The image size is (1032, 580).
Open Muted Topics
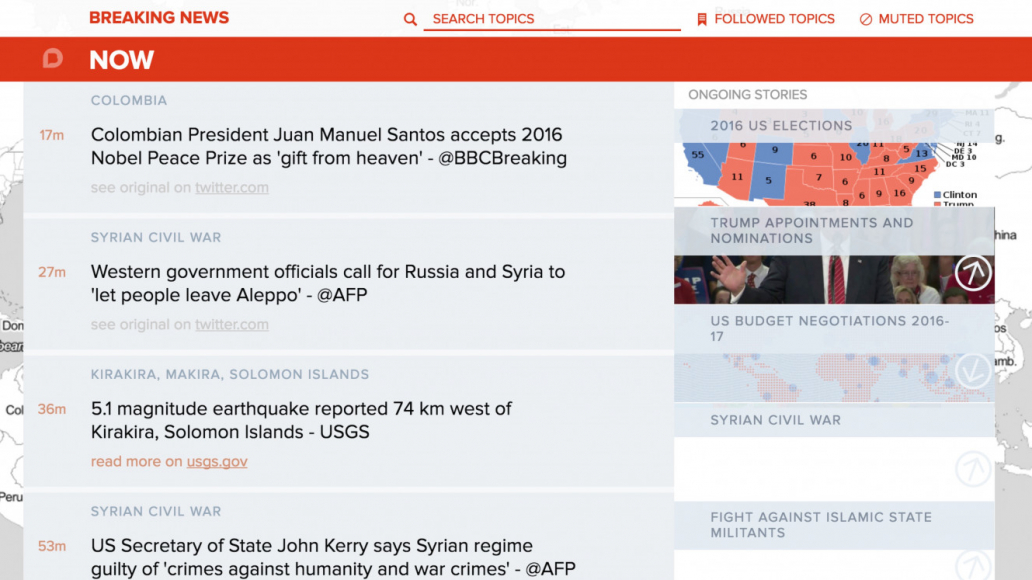916,19
